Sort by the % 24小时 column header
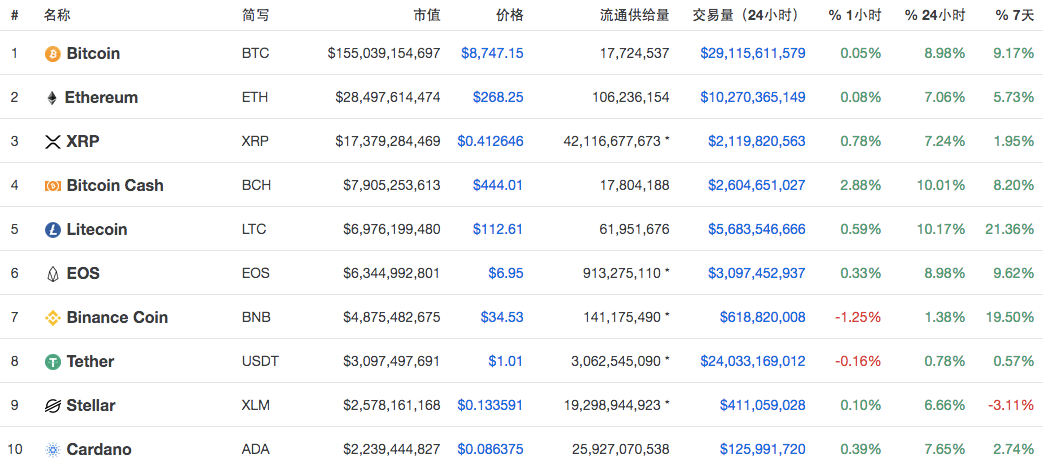The height and width of the screenshot is (465, 1043). [935, 15]
